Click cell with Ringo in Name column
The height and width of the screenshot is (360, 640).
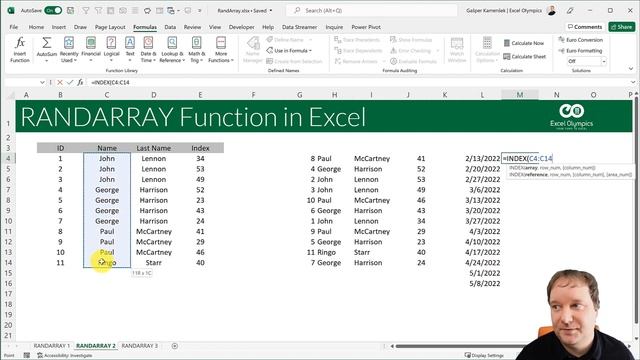coord(107,263)
